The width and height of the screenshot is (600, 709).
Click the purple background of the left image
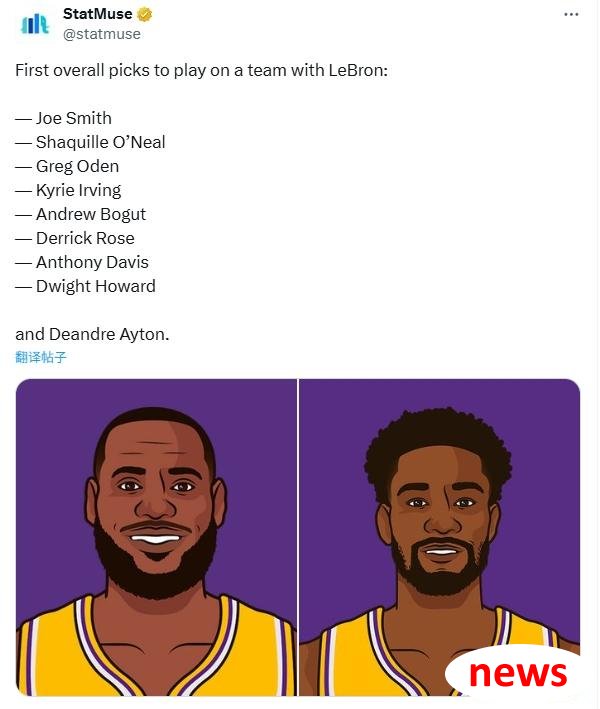tap(50, 430)
